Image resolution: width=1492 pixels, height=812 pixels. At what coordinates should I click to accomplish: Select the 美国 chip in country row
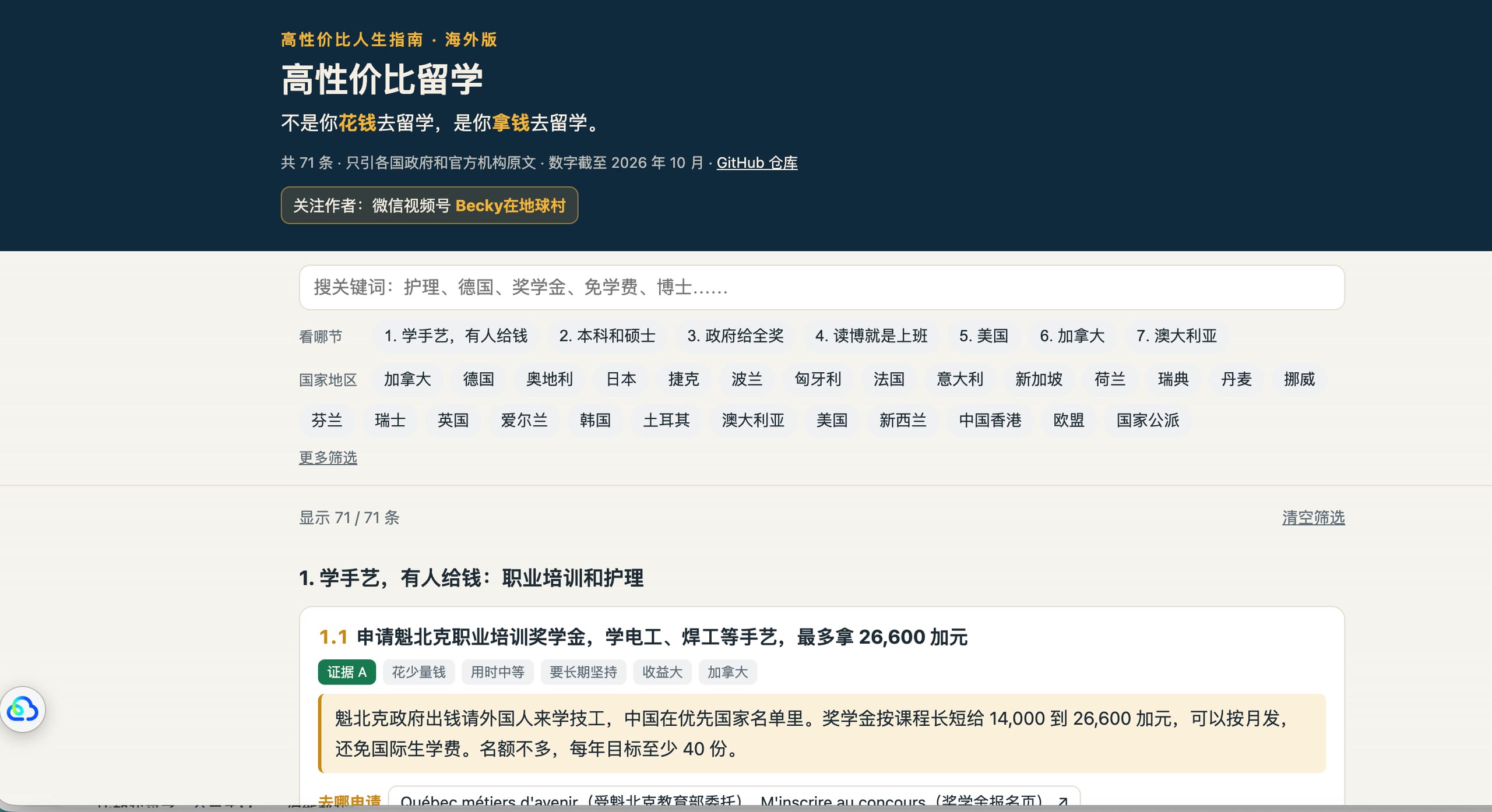[x=832, y=420]
